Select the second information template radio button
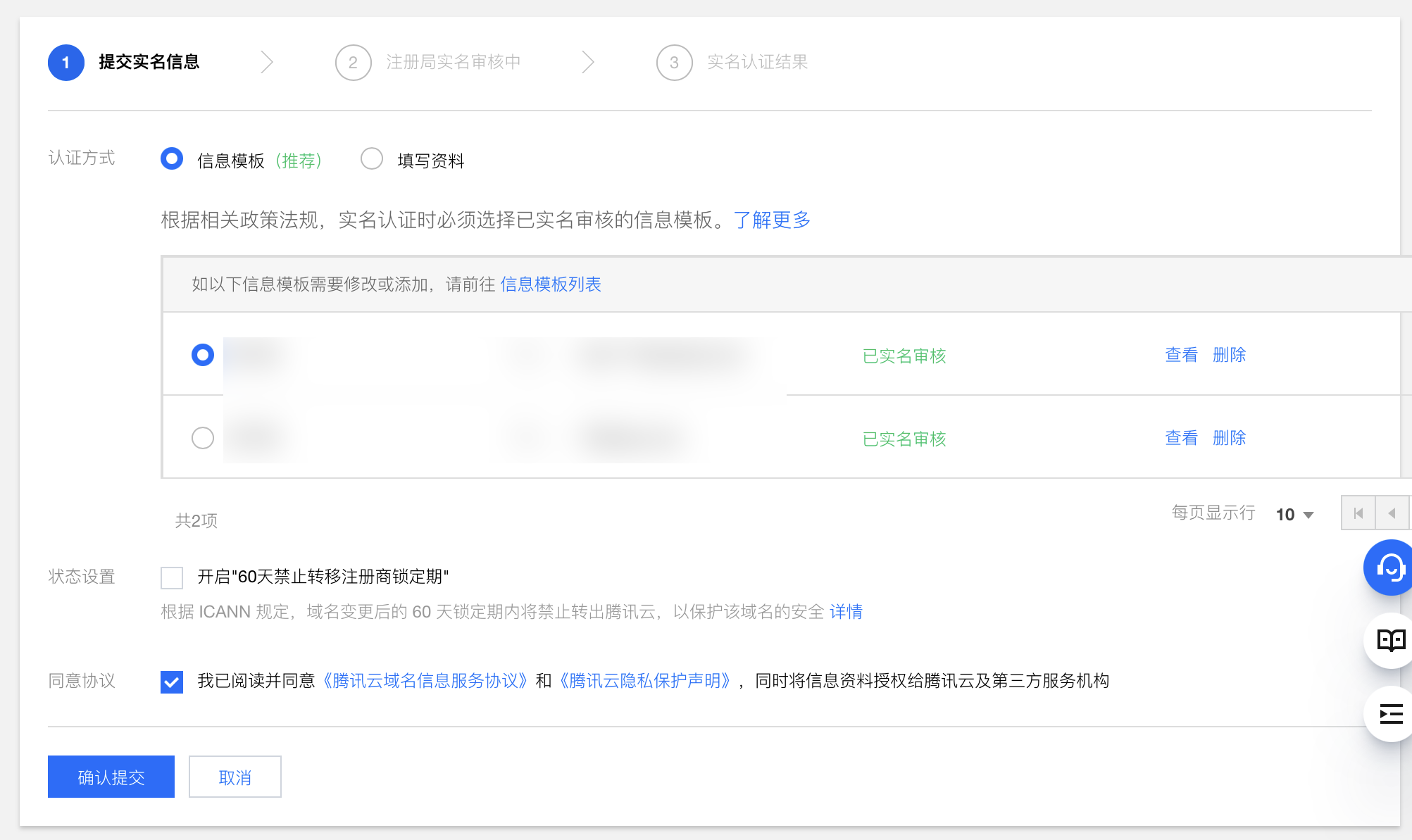 (203, 438)
